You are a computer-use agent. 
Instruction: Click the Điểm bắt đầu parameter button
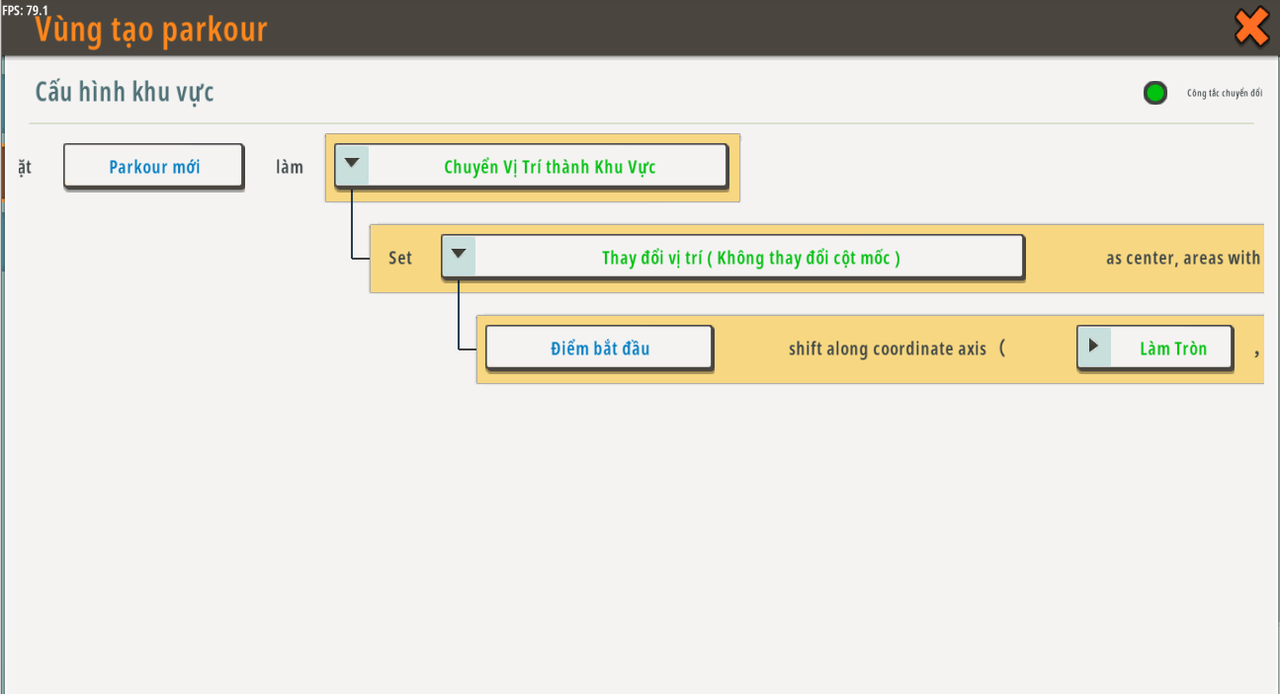pyautogui.click(x=599, y=348)
